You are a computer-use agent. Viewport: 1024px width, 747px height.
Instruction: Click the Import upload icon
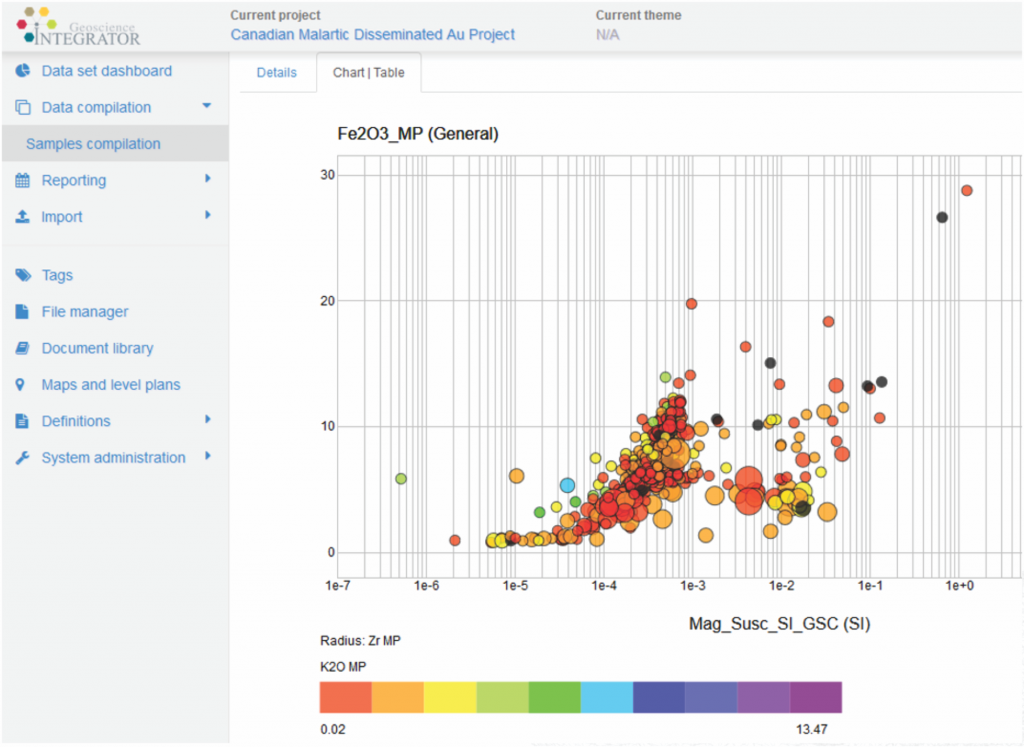point(20,216)
